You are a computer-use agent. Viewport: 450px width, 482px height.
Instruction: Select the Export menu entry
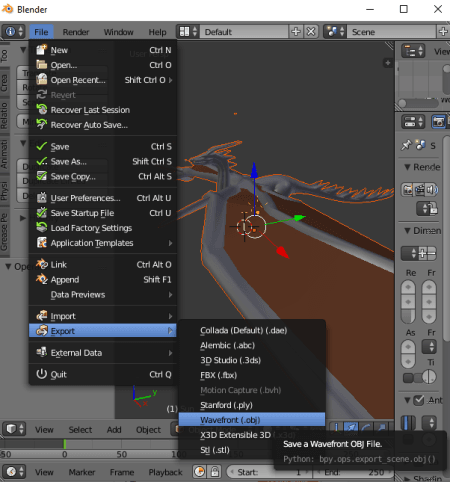(103, 331)
